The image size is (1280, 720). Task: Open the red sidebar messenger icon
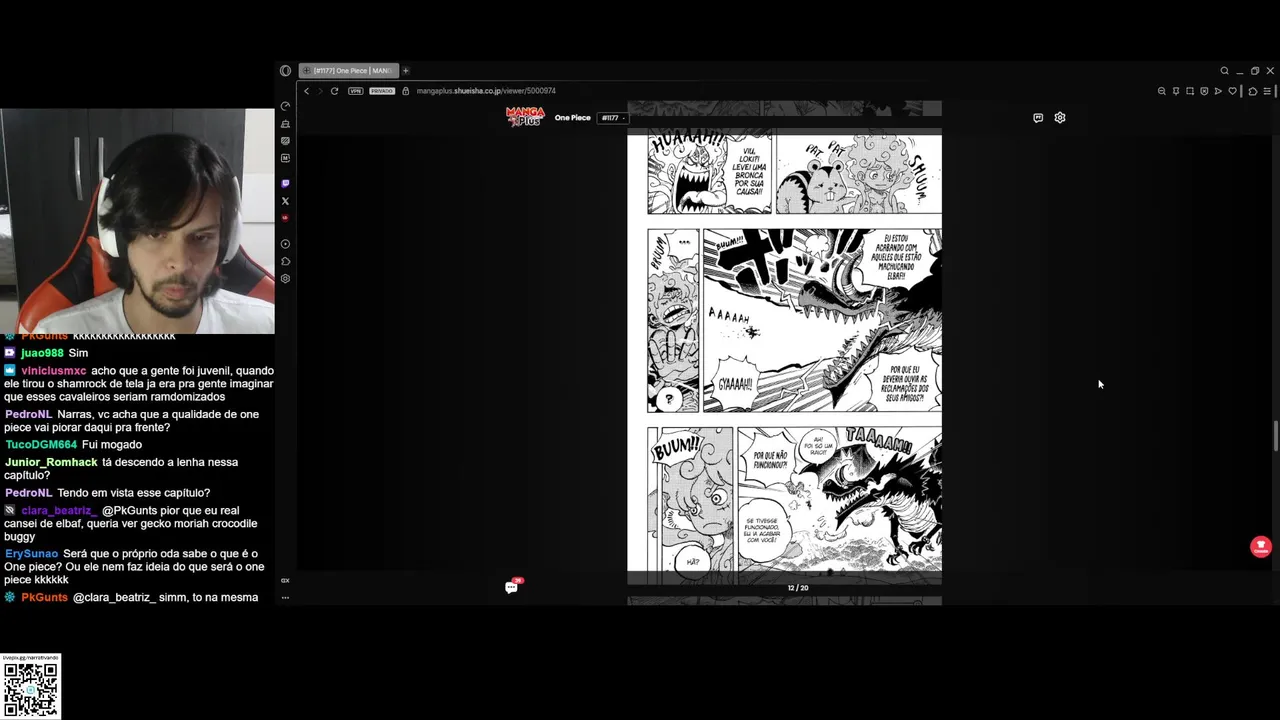(285, 218)
